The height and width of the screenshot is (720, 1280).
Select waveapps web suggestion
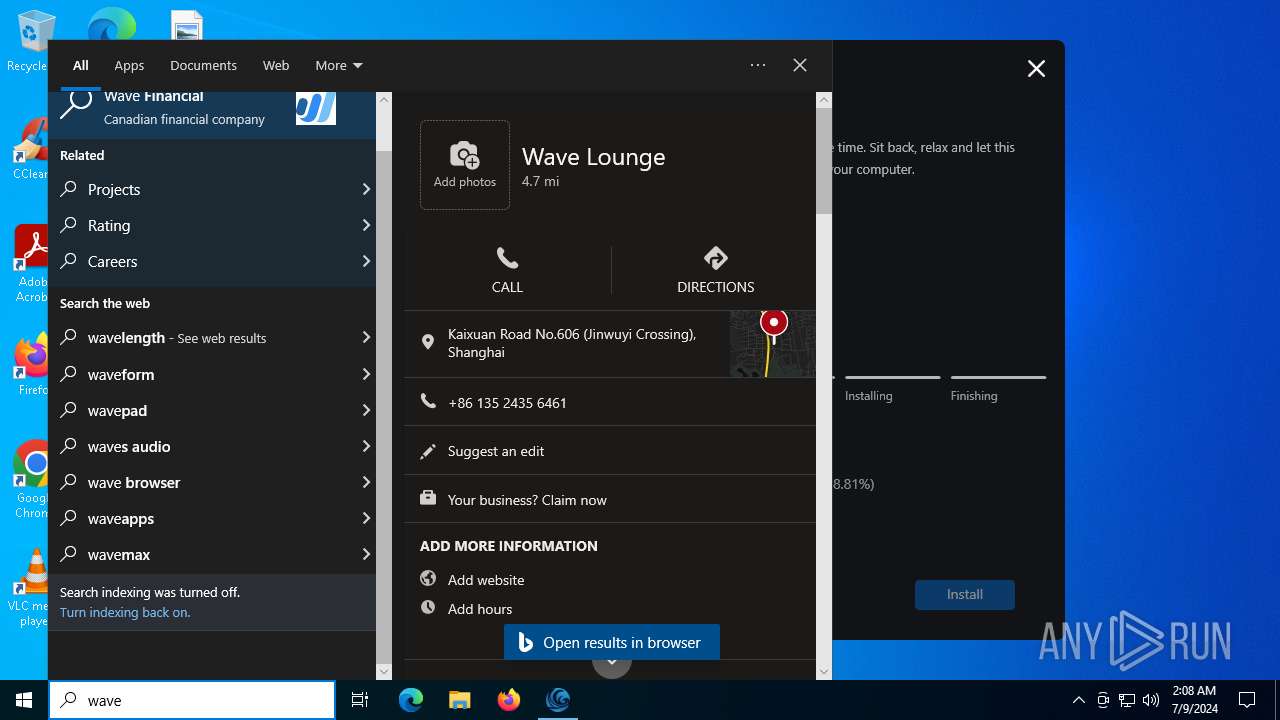tap(212, 518)
